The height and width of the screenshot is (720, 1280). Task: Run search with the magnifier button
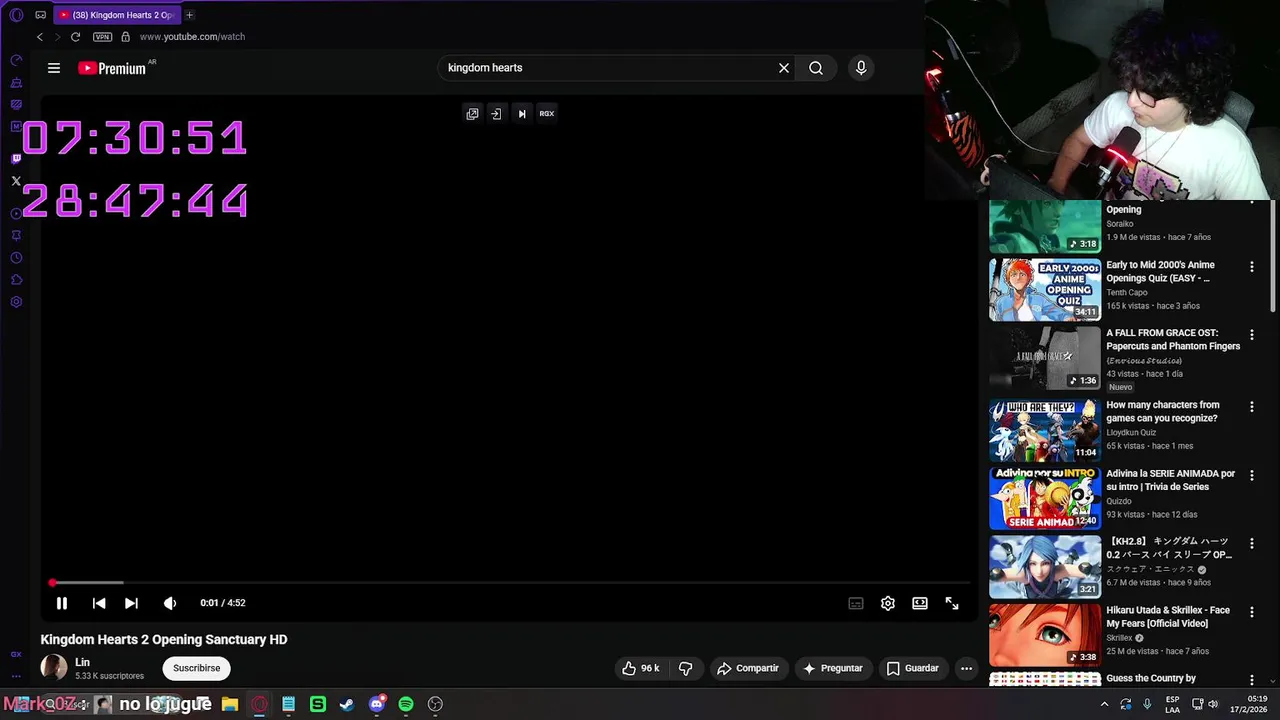click(x=816, y=68)
